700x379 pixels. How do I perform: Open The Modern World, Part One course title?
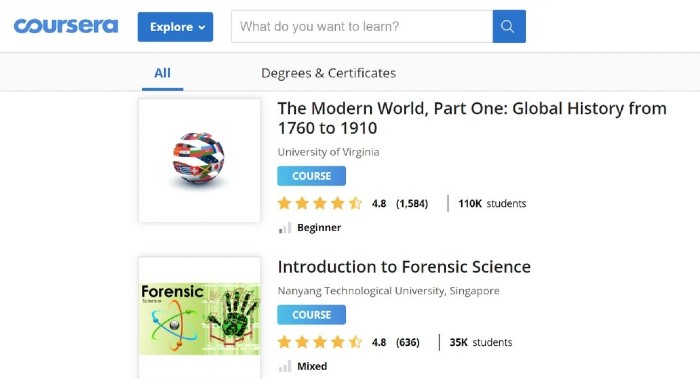tap(472, 118)
